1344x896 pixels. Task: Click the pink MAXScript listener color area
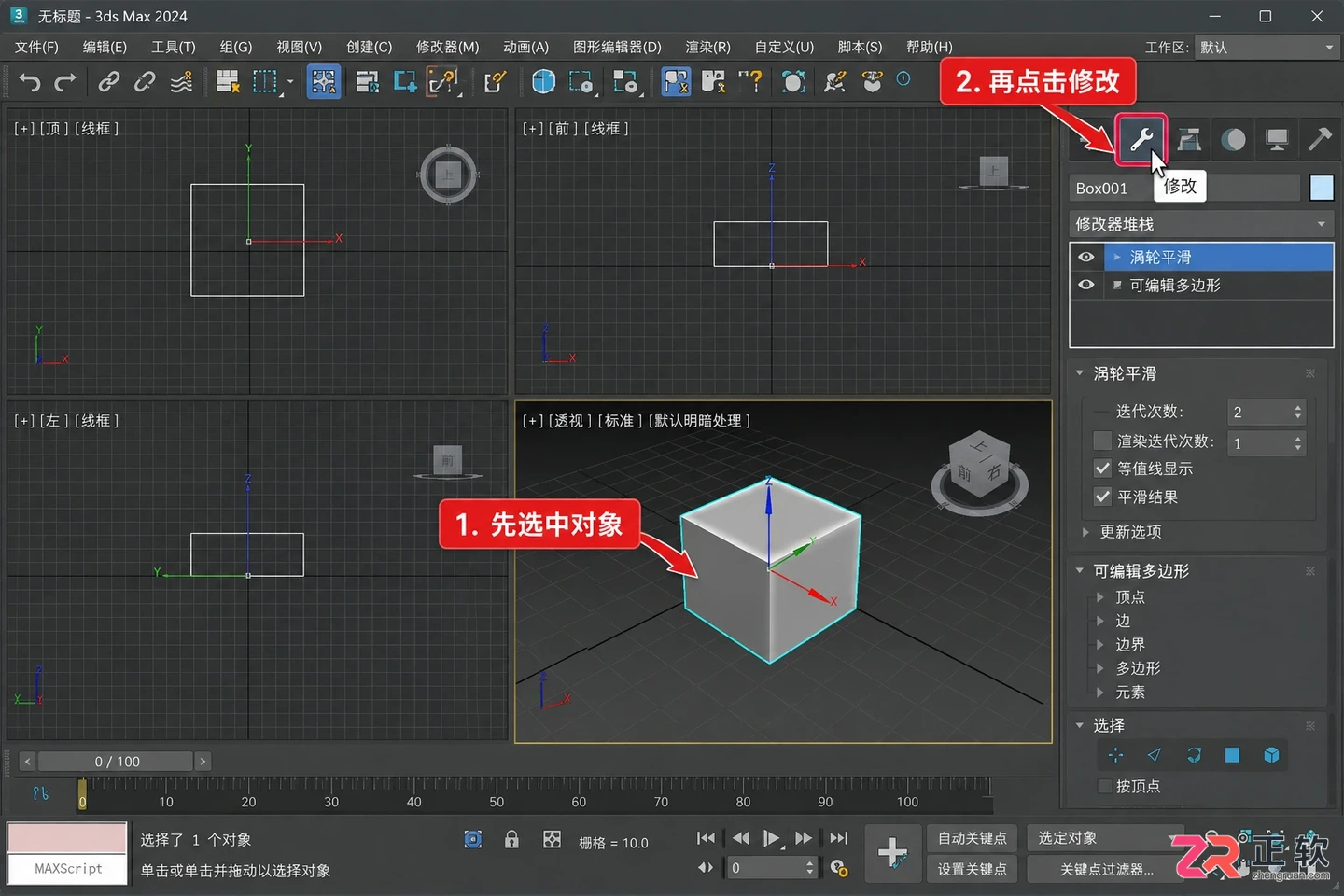(x=67, y=838)
